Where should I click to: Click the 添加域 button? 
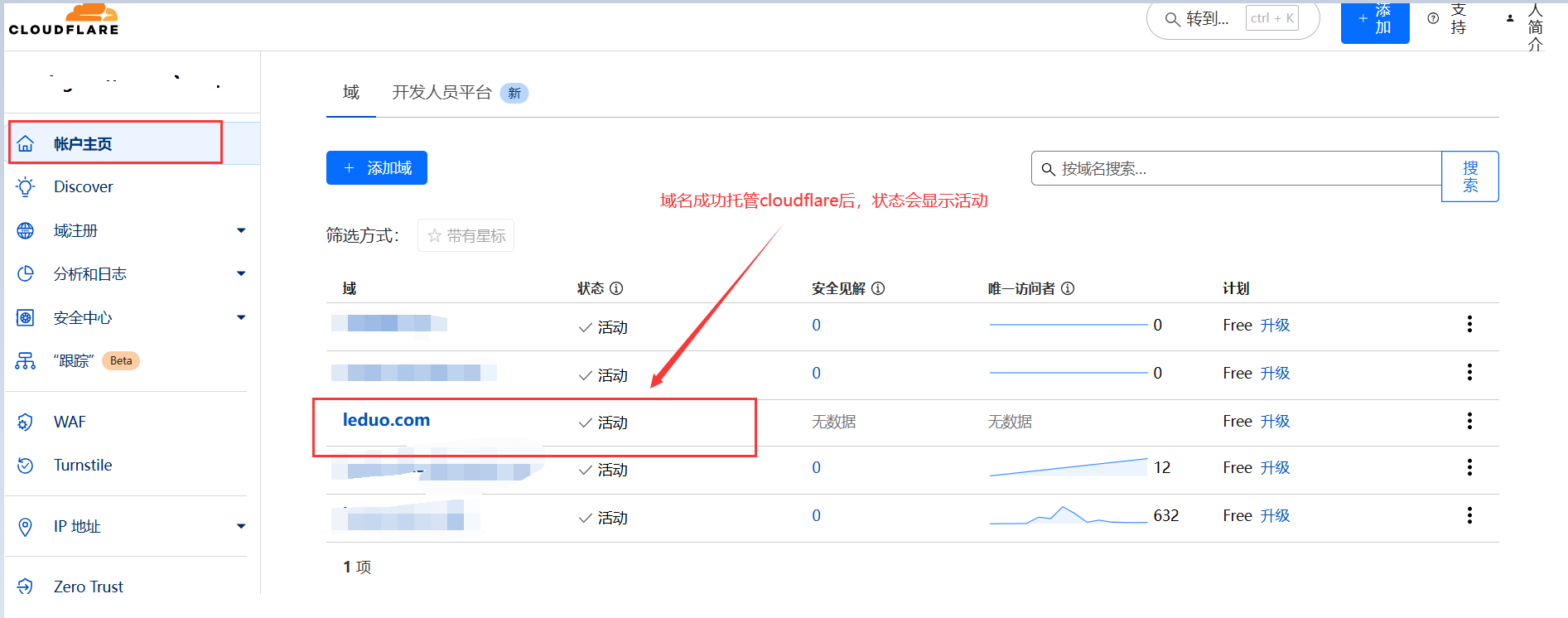[377, 168]
